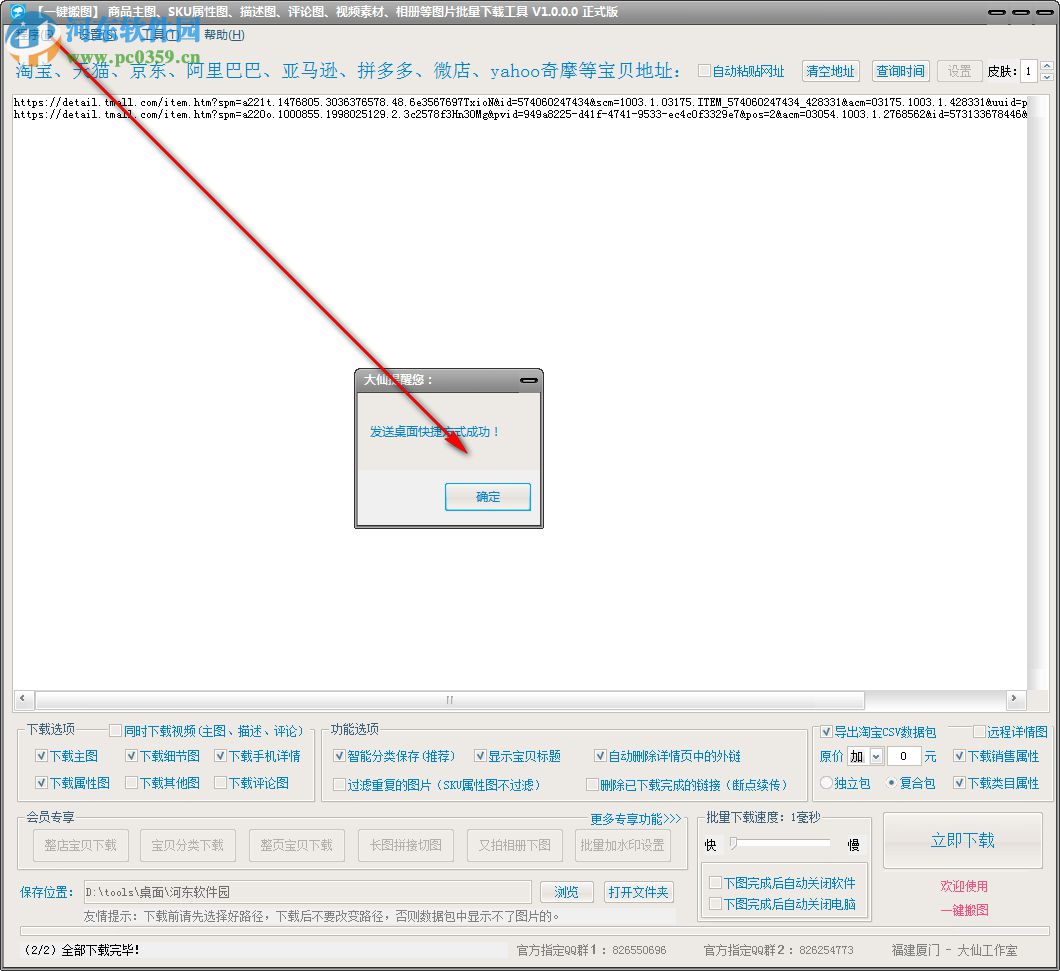
Task: Increase the 皮肤 value with the up arrow
Action: click(x=1046, y=66)
